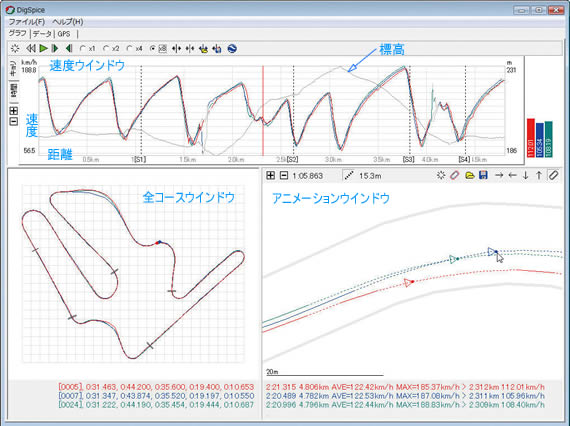Viewport: 570px width, 426px height.
Task: Open the blue globe icon in toolbar
Action: point(232,48)
